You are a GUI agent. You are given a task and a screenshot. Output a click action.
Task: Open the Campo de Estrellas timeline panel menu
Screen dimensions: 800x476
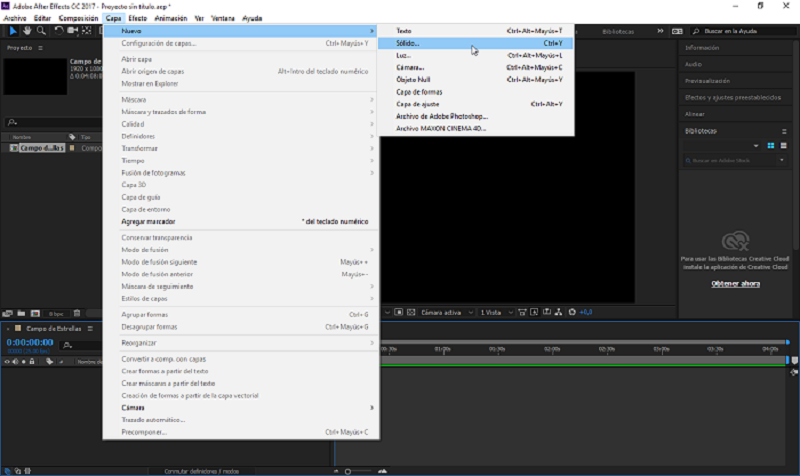(x=90, y=329)
